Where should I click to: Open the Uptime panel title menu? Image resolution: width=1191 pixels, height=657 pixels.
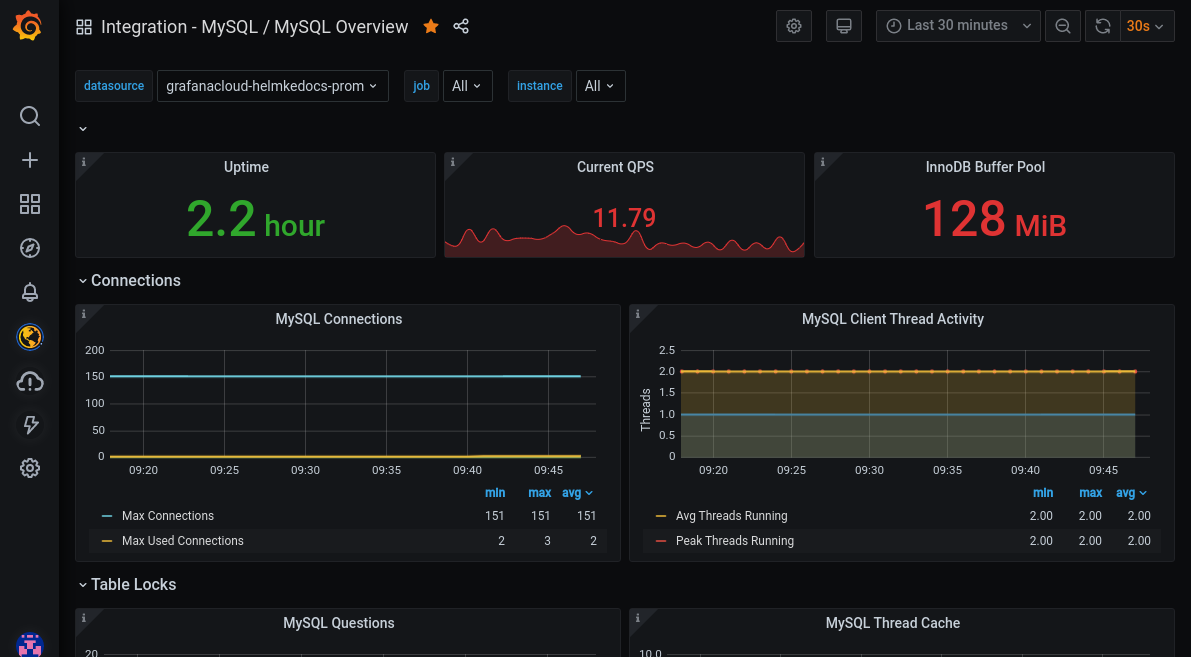click(246, 167)
